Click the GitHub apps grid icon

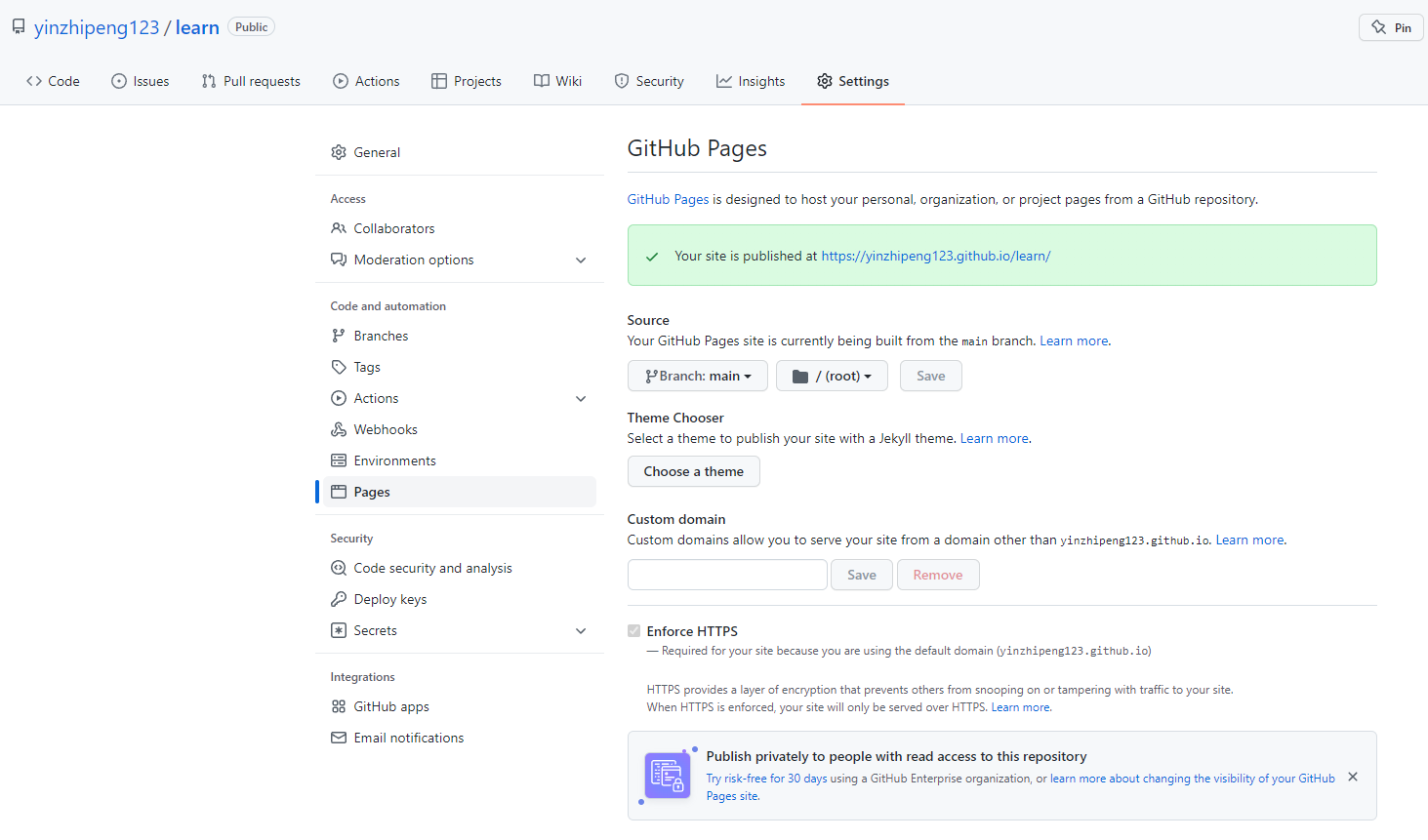point(339,706)
